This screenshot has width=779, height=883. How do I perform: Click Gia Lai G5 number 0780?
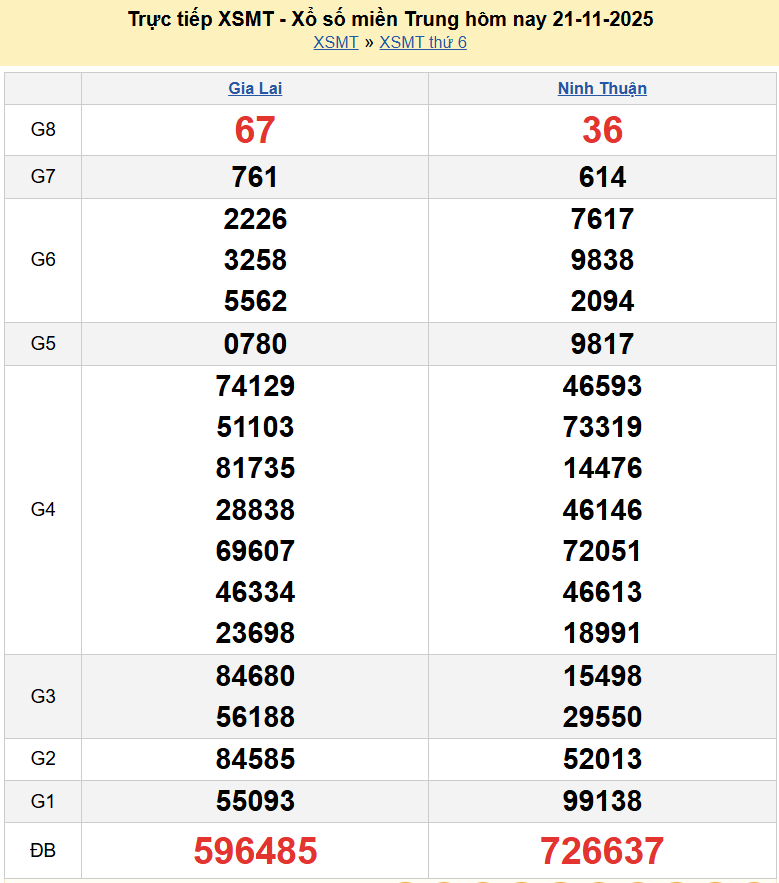[x=255, y=344]
